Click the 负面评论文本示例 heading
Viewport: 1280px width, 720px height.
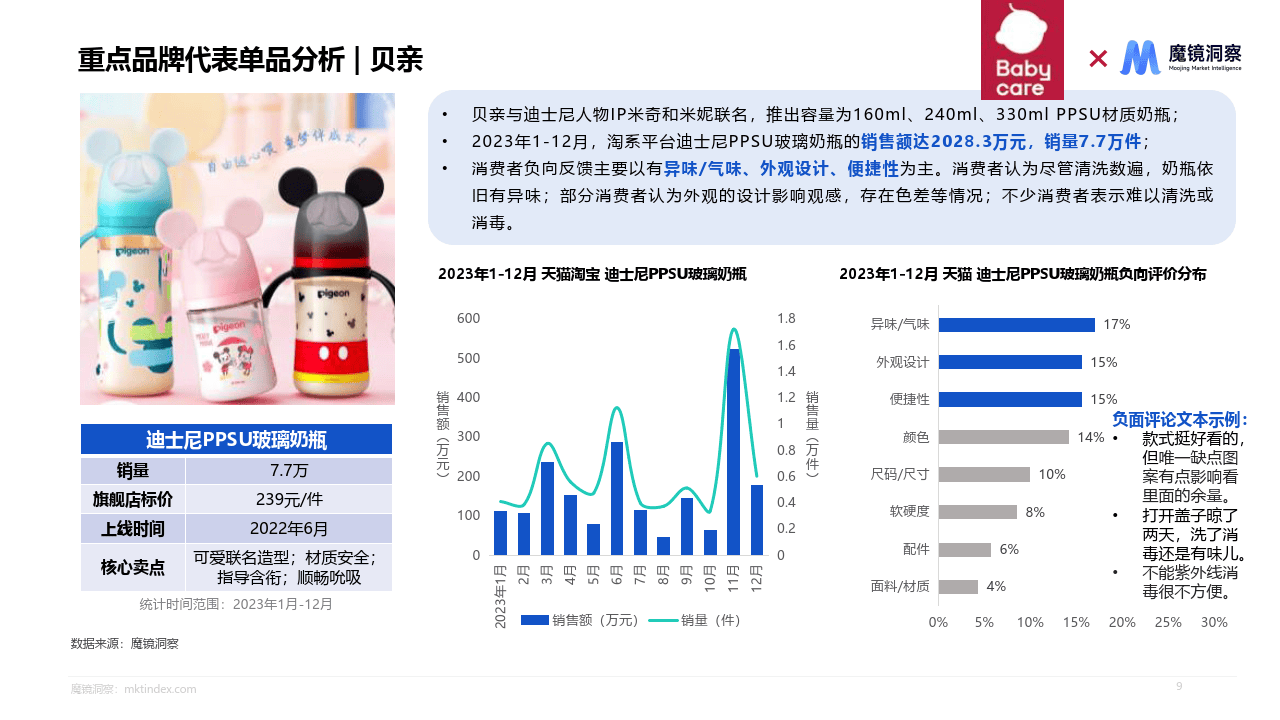1180,419
